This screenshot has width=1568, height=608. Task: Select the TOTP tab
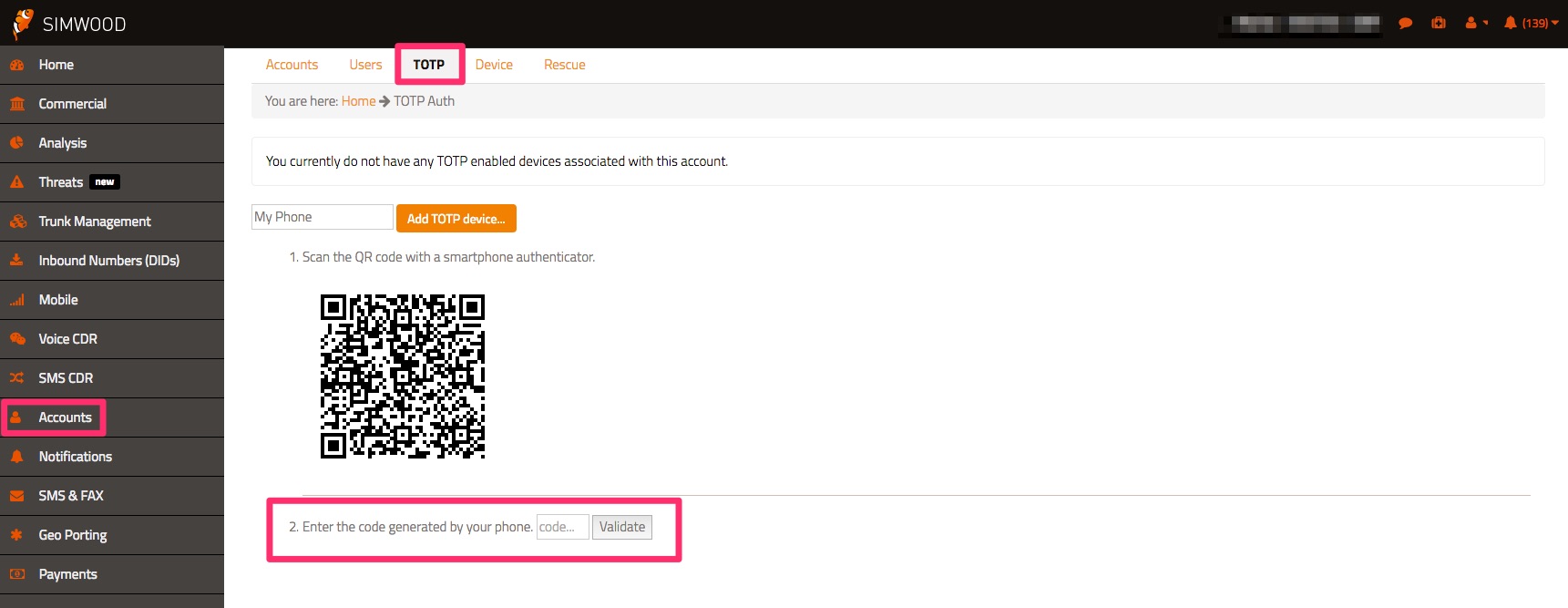point(429,65)
